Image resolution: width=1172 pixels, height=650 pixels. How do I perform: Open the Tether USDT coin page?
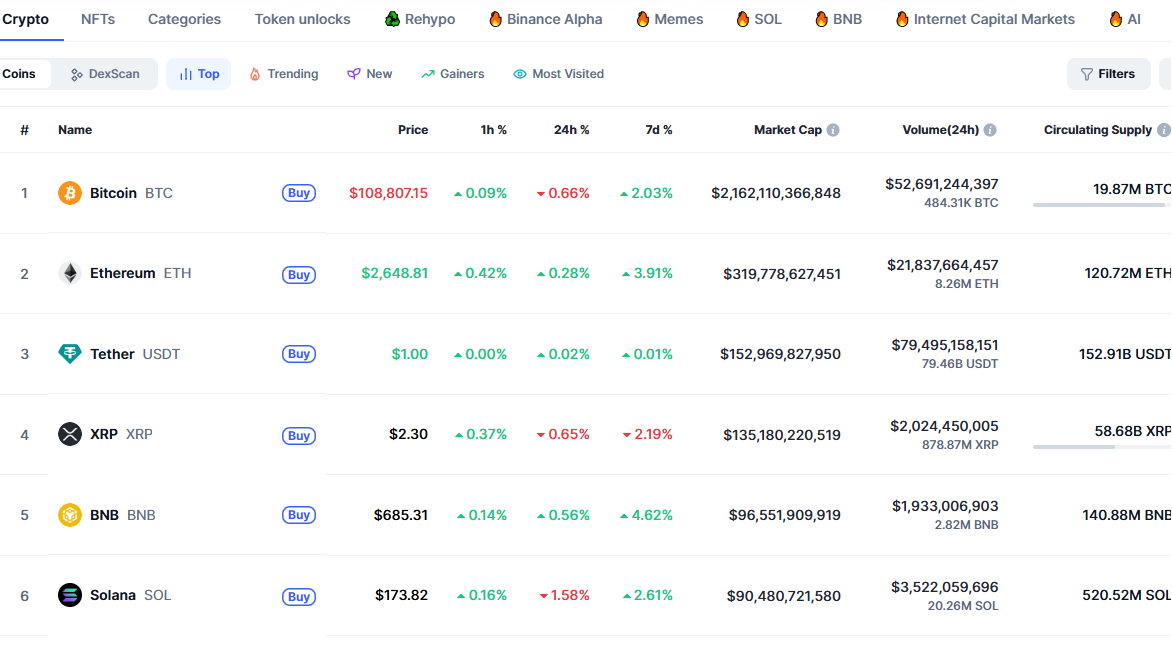point(135,353)
